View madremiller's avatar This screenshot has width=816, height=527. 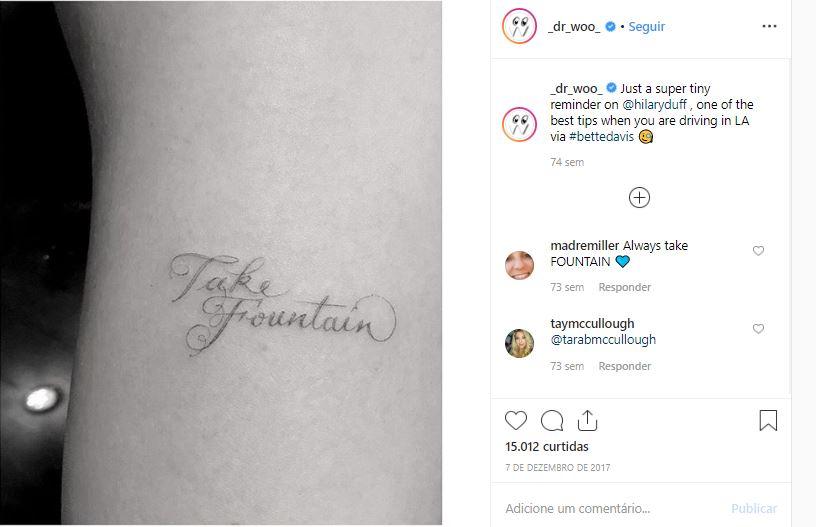(x=519, y=264)
